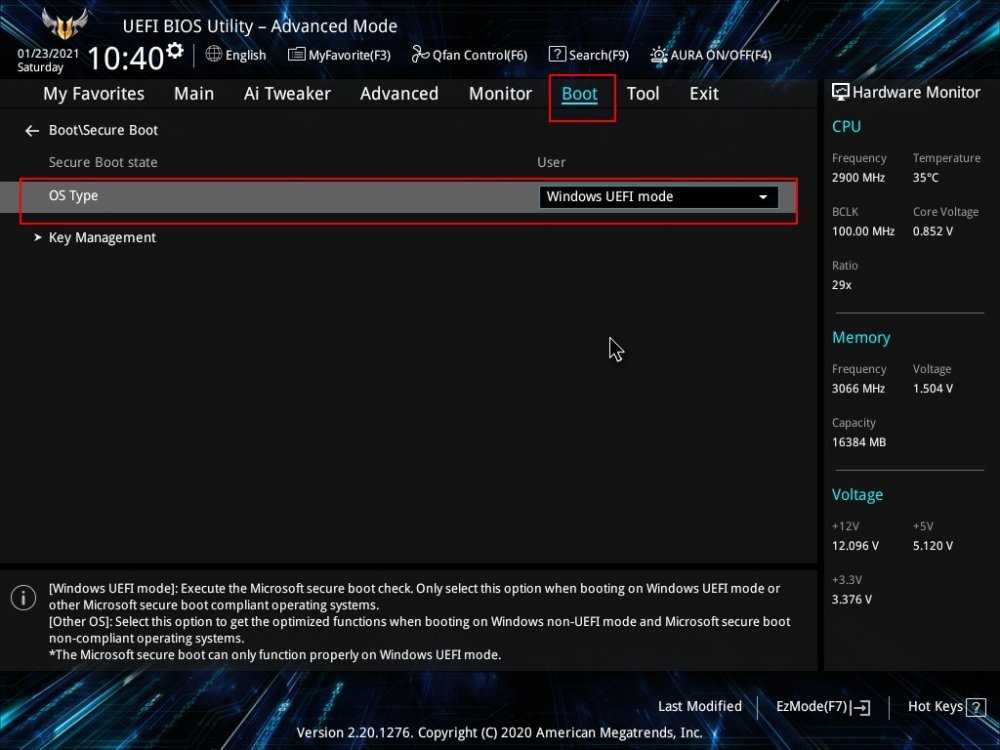The width and height of the screenshot is (1000, 750).
Task: Go to the Monitor tab
Action: click(500, 94)
